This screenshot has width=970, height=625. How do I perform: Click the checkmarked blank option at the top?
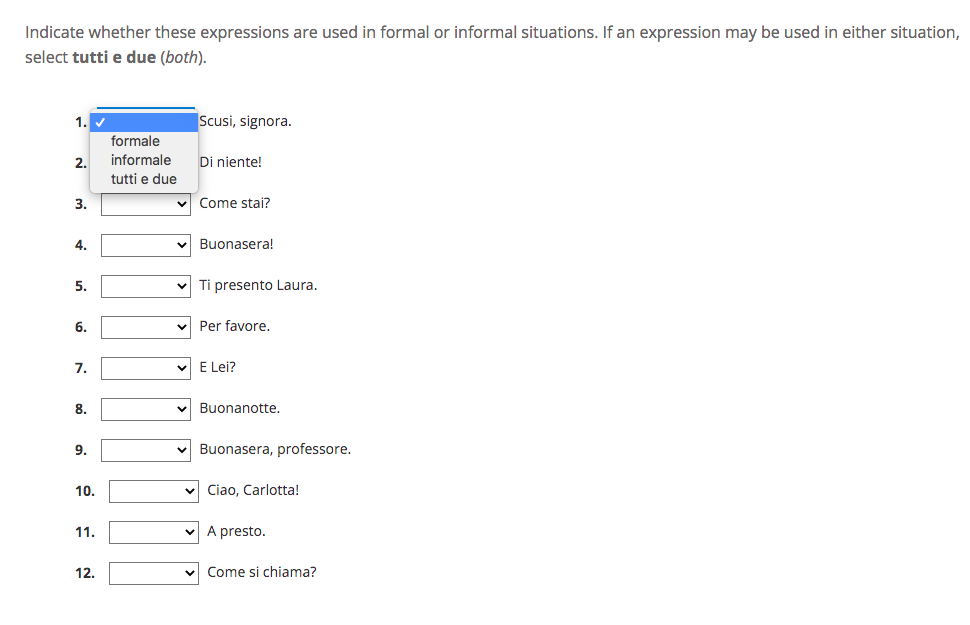144,120
